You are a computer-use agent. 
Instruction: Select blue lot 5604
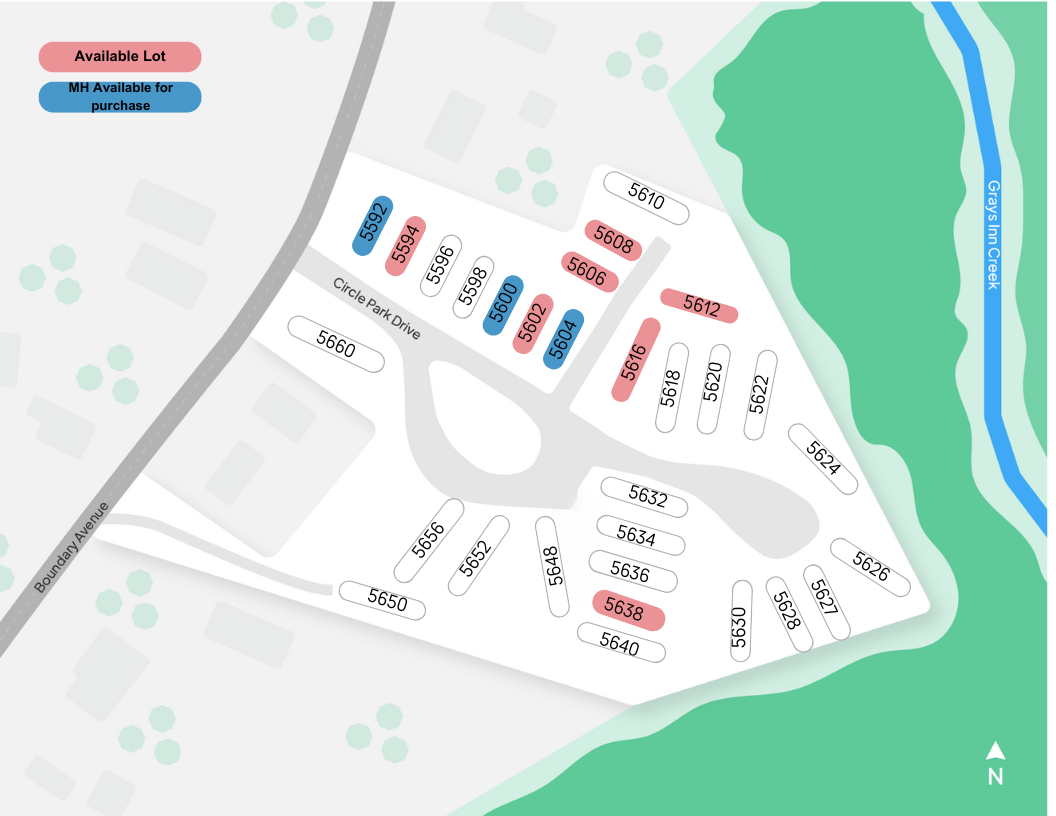[563, 339]
